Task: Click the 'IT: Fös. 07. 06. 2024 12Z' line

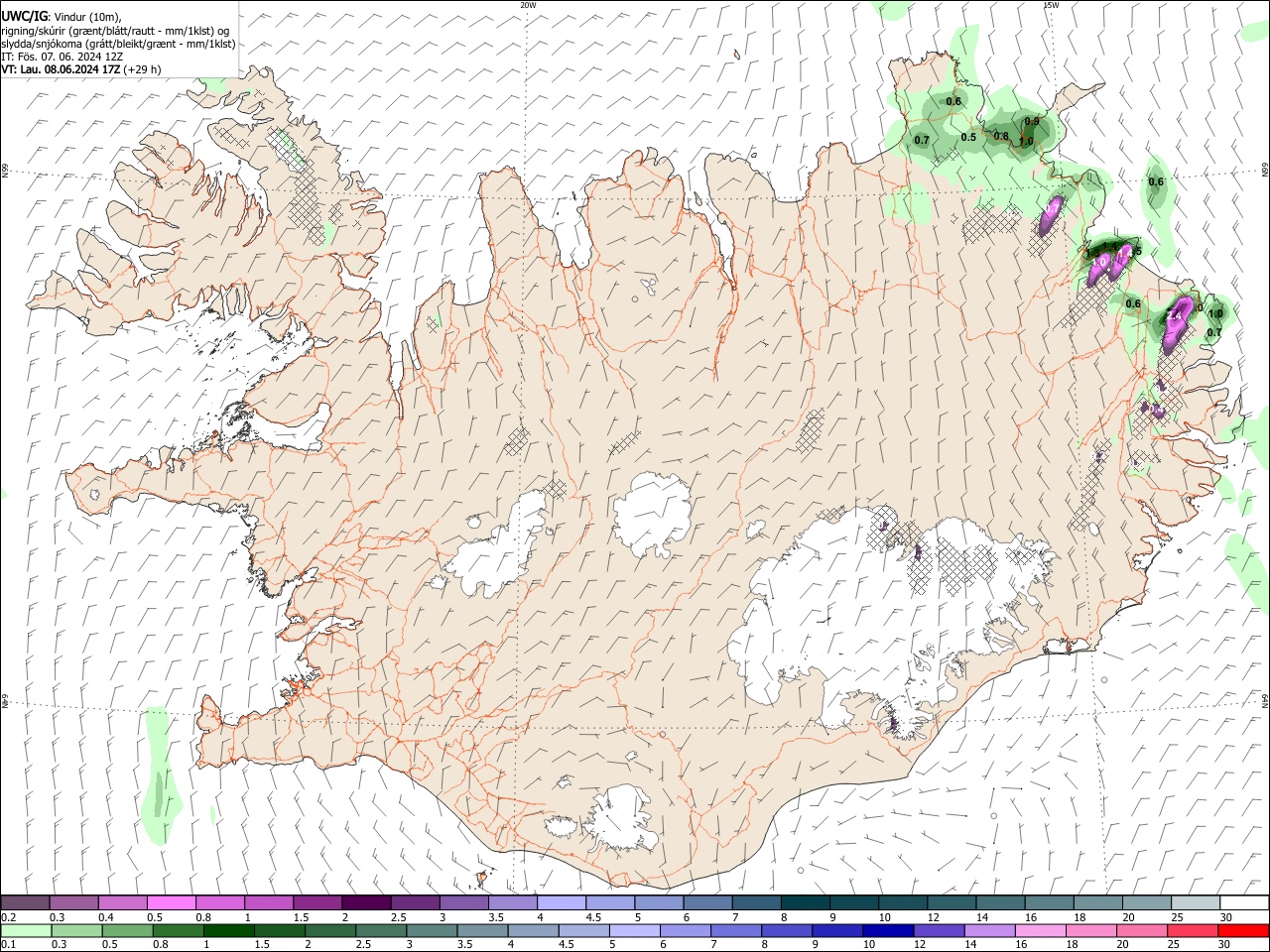Action: 62,57
